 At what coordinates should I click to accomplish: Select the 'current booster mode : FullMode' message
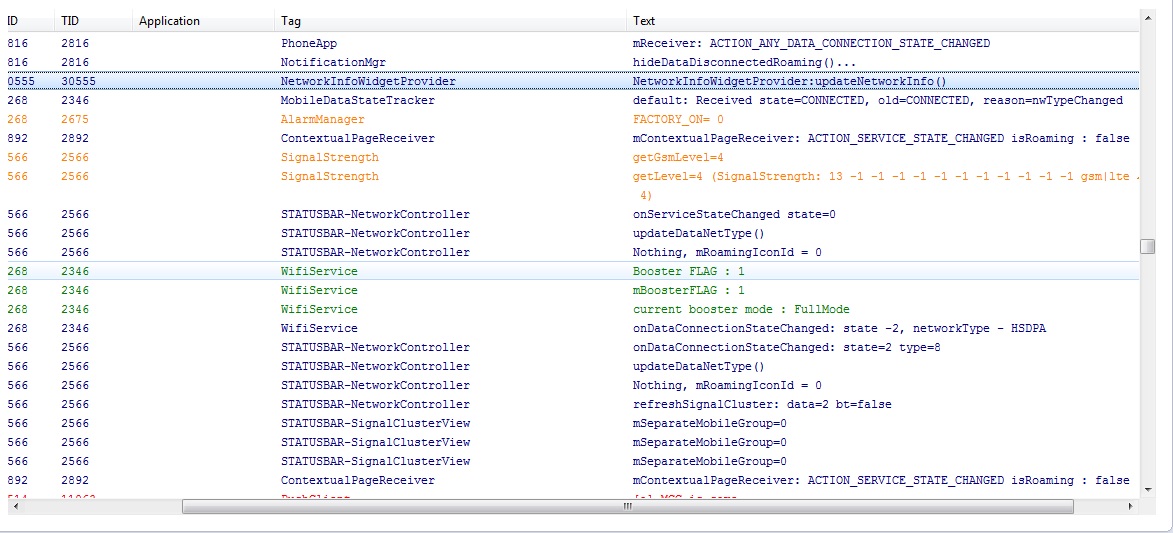click(x=741, y=309)
